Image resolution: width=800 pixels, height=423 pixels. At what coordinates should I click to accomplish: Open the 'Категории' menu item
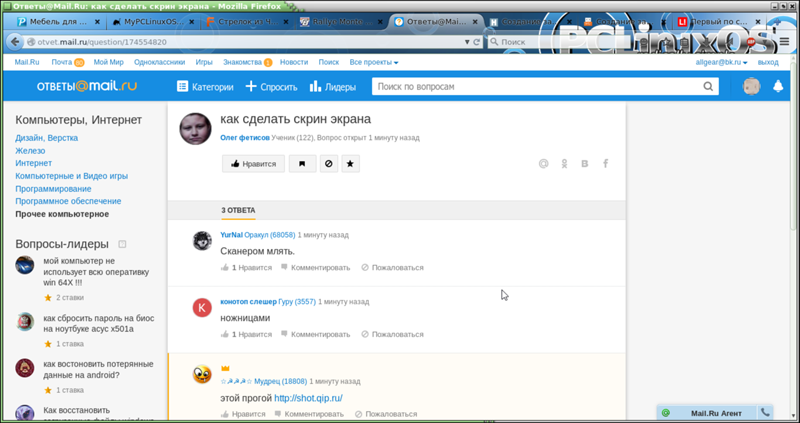(205, 87)
